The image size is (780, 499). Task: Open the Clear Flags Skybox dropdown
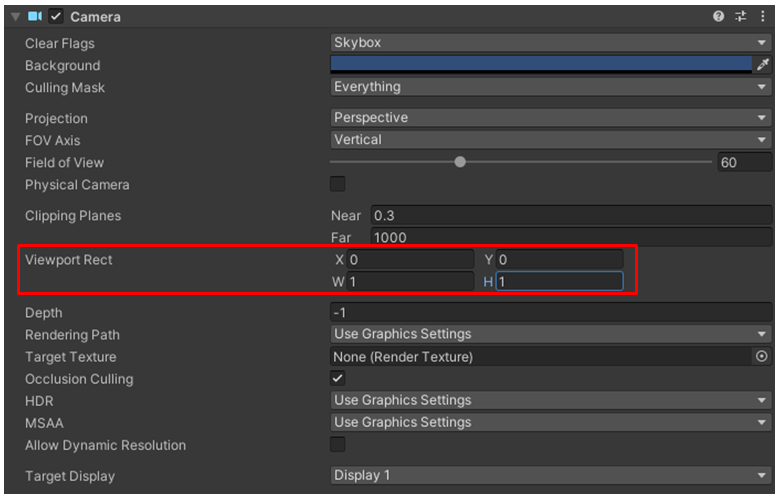click(x=551, y=43)
